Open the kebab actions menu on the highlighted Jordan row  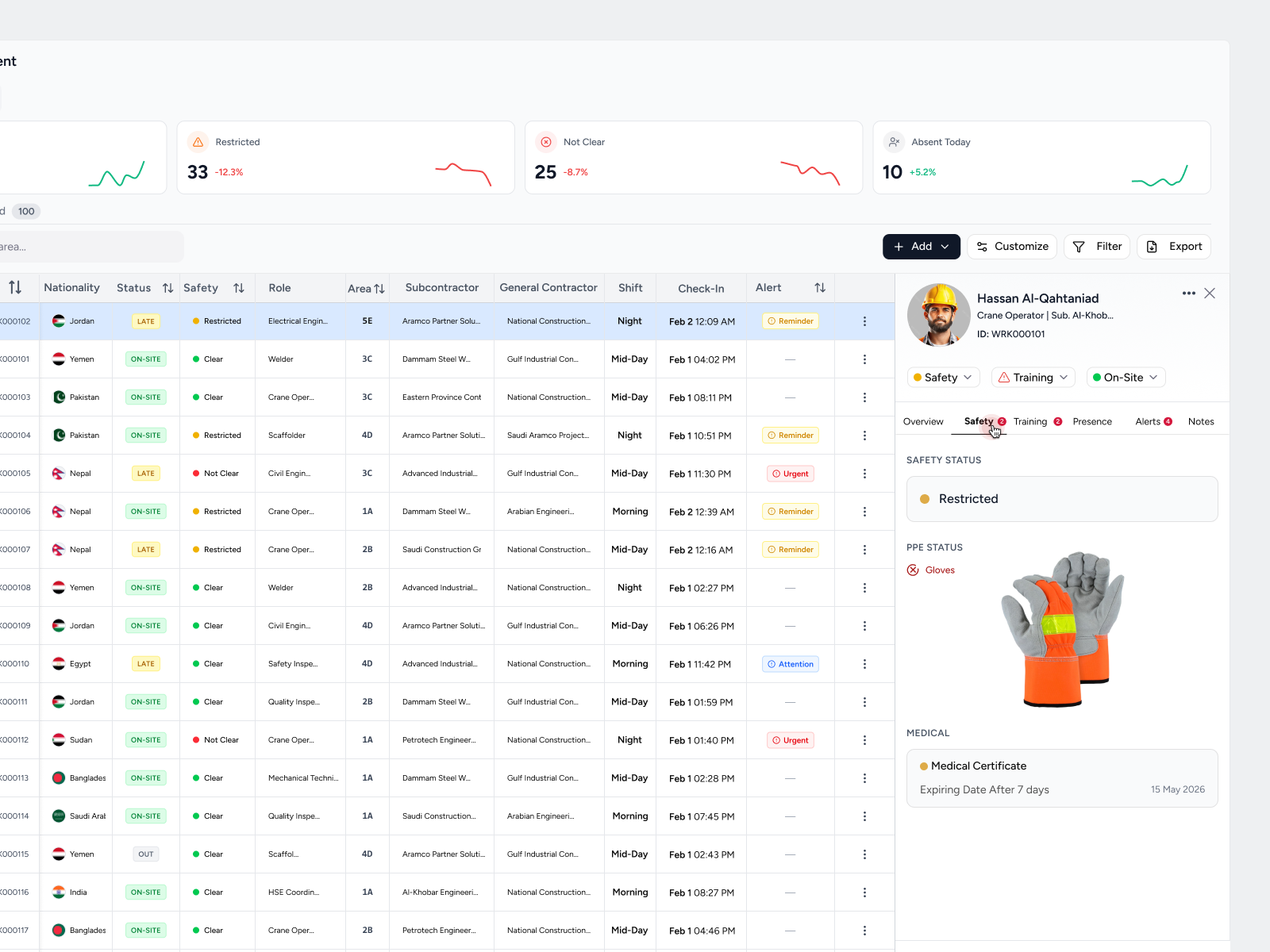pos(864,321)
